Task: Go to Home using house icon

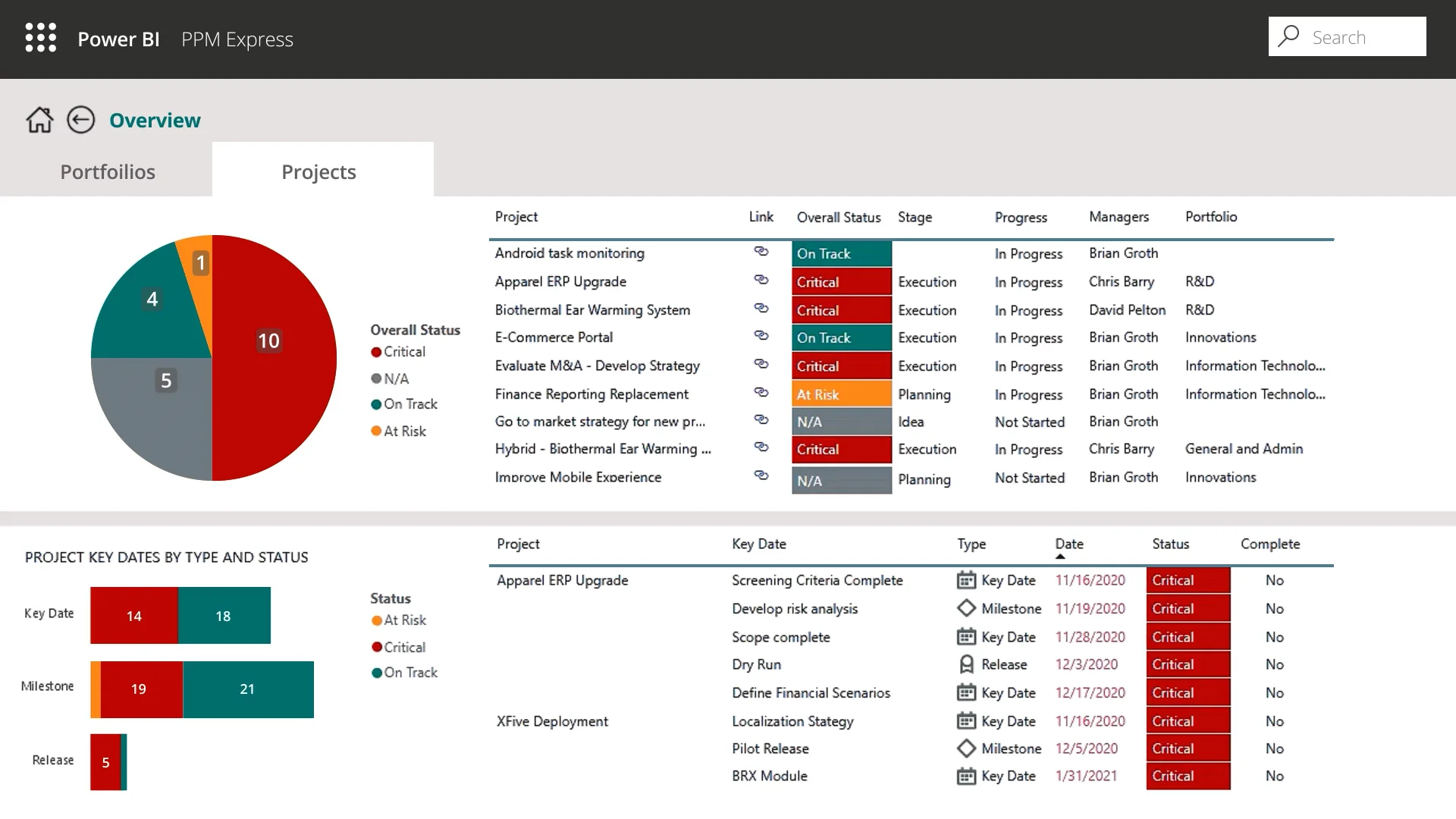Action: pos(39,120)
